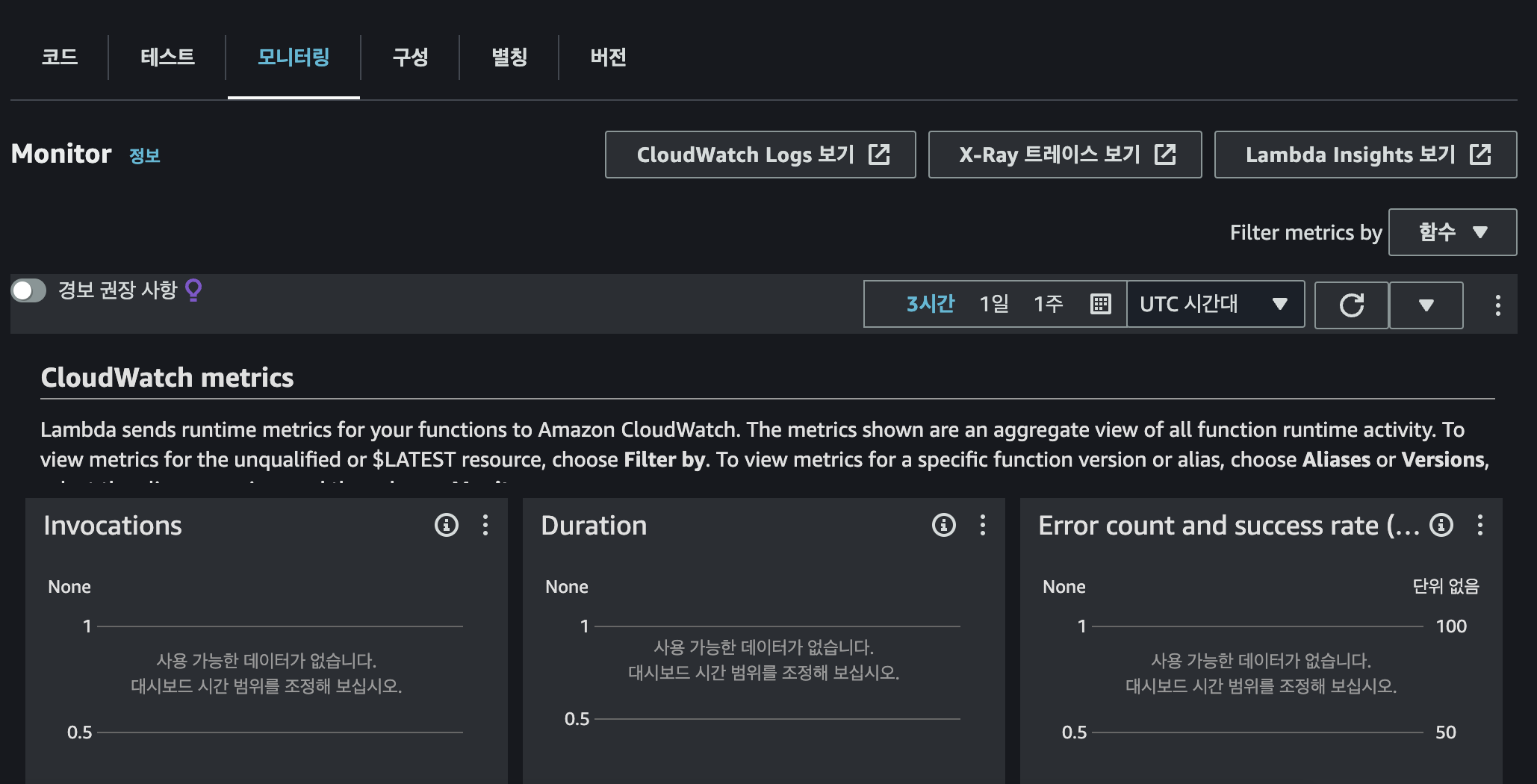The height and width of the screenshot is (784, 1537).
Task: Switch to the 테스트 tab
Action: click(167, 57)
